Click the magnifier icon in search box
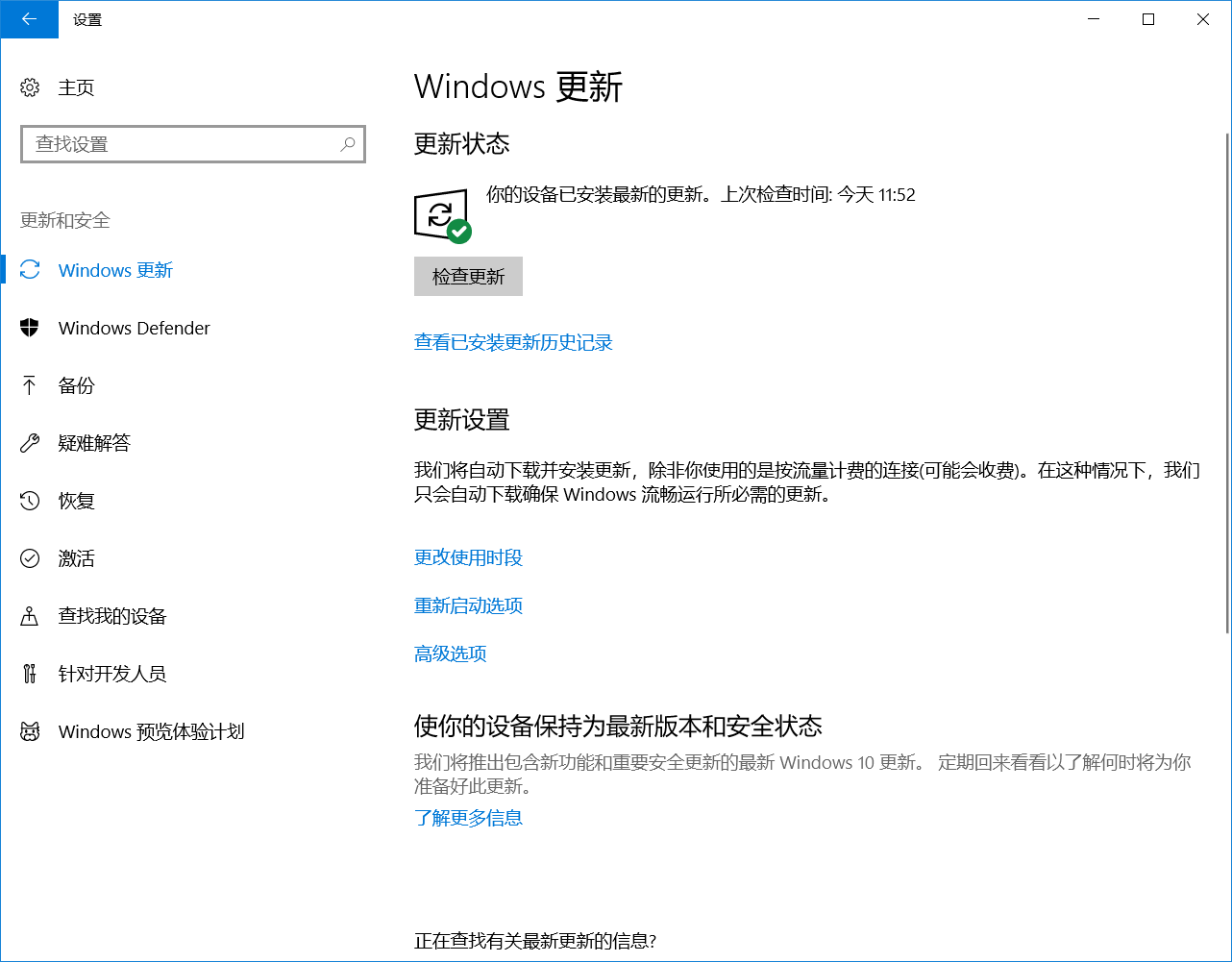Screen dimensions: 1232x962 348,144
